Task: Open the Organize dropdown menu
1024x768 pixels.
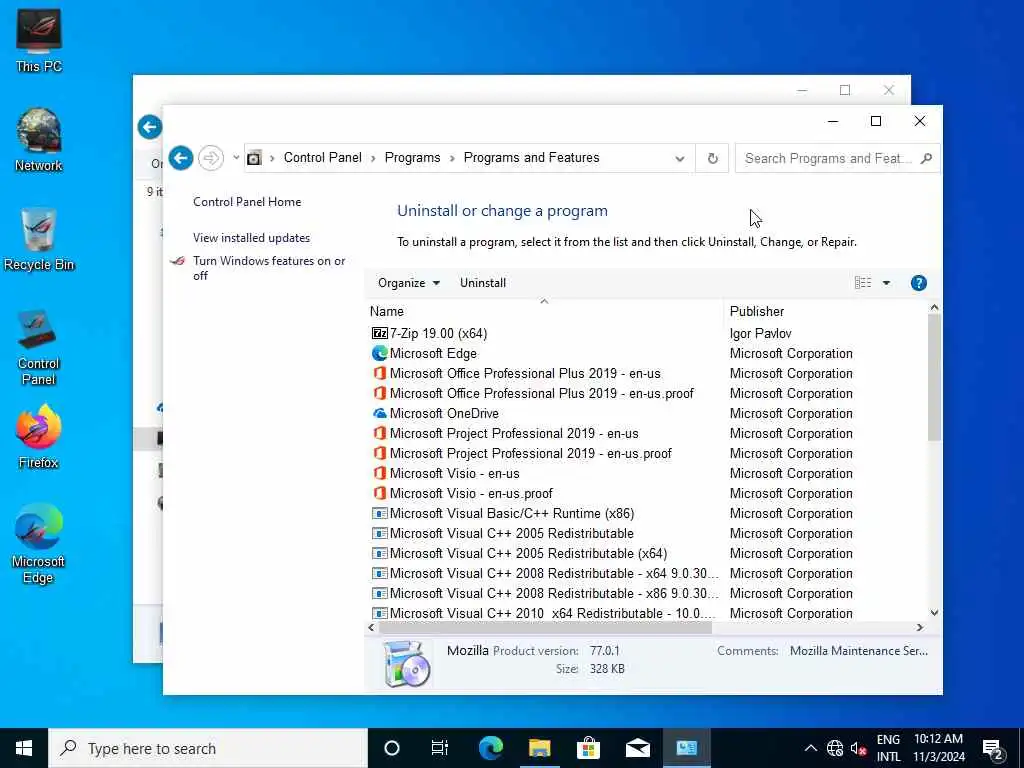Action: point(409,283)
